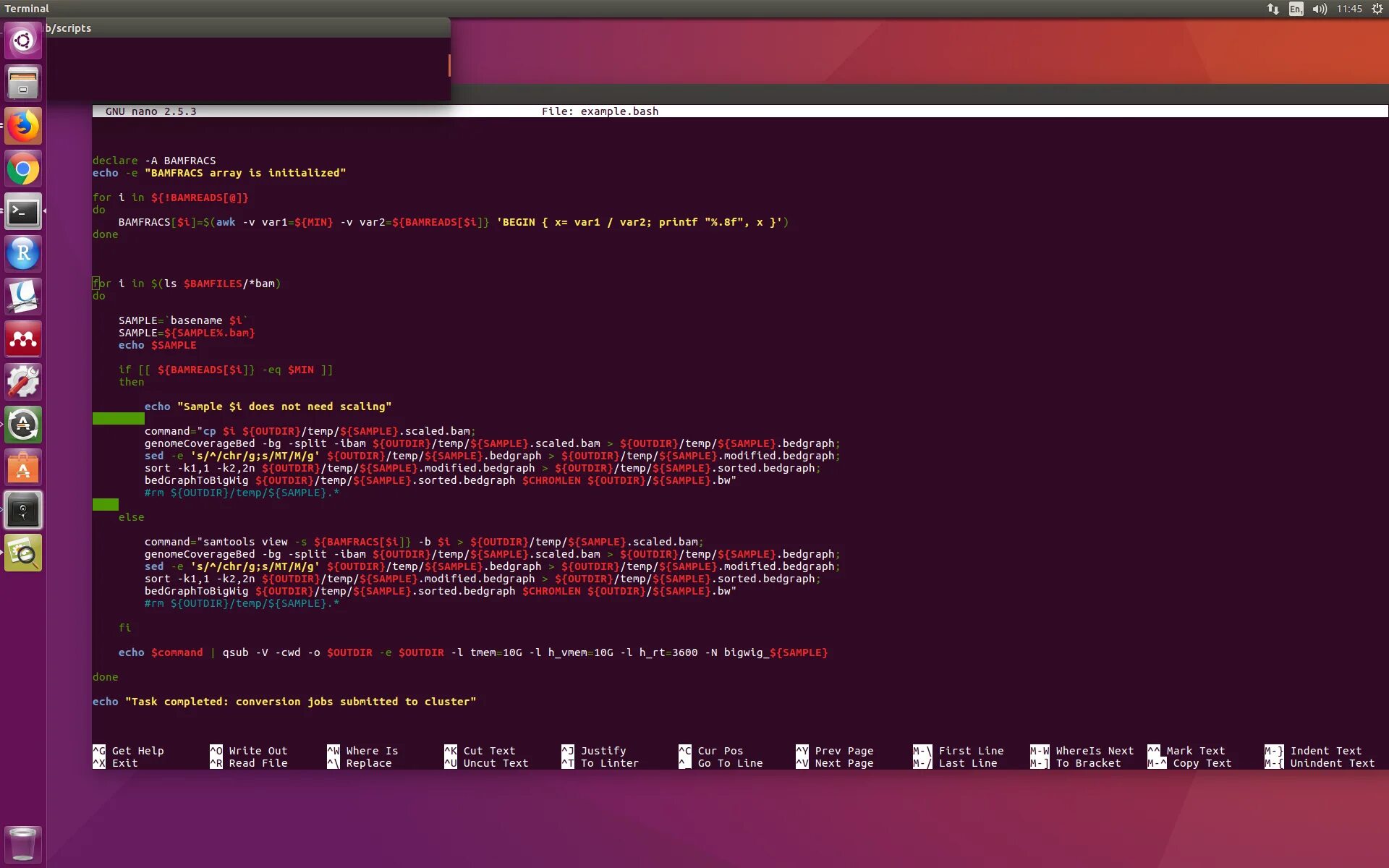Click the background terminal's orange scrollbar

pos(449,65)
